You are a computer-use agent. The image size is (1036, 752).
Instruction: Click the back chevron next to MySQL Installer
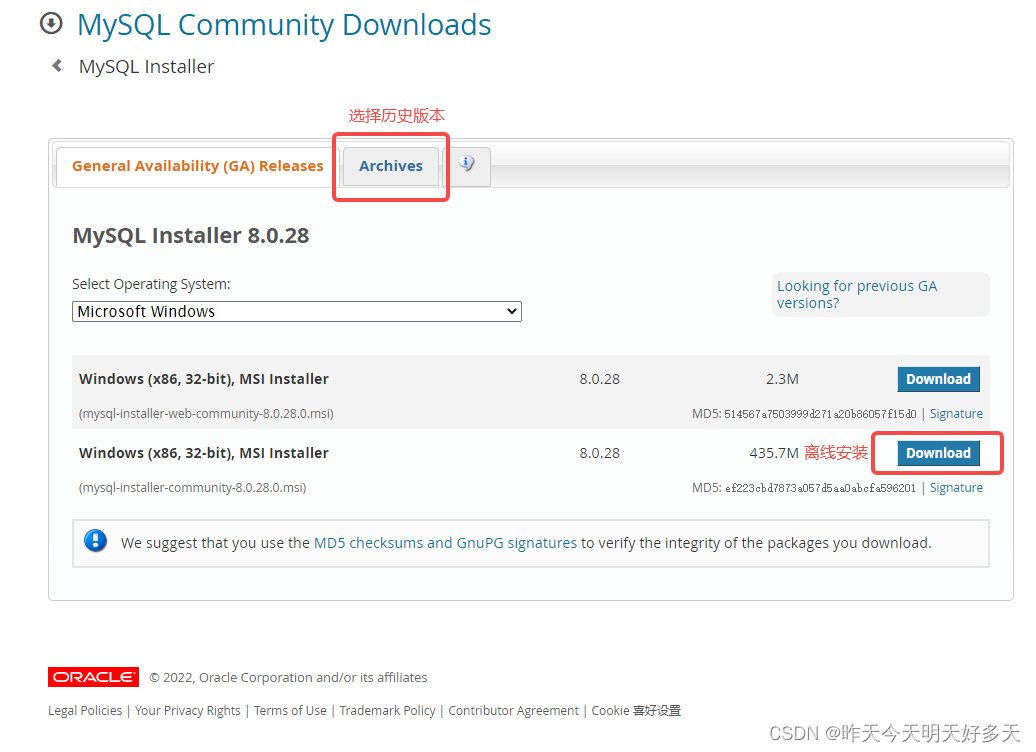(57, 66)
